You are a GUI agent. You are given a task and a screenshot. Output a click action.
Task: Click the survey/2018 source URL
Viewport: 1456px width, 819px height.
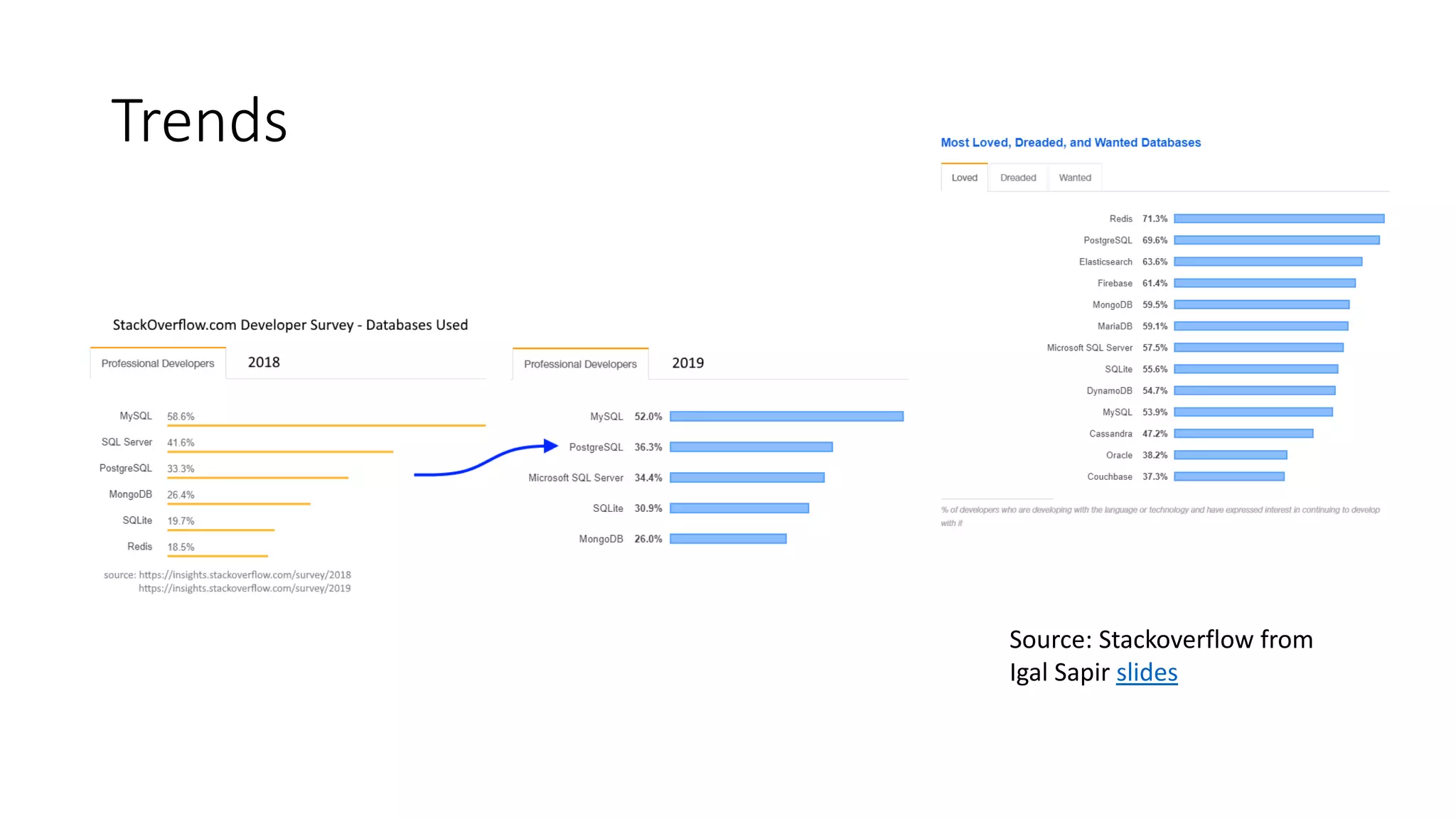pyautogui.click(x=245, y=574)
